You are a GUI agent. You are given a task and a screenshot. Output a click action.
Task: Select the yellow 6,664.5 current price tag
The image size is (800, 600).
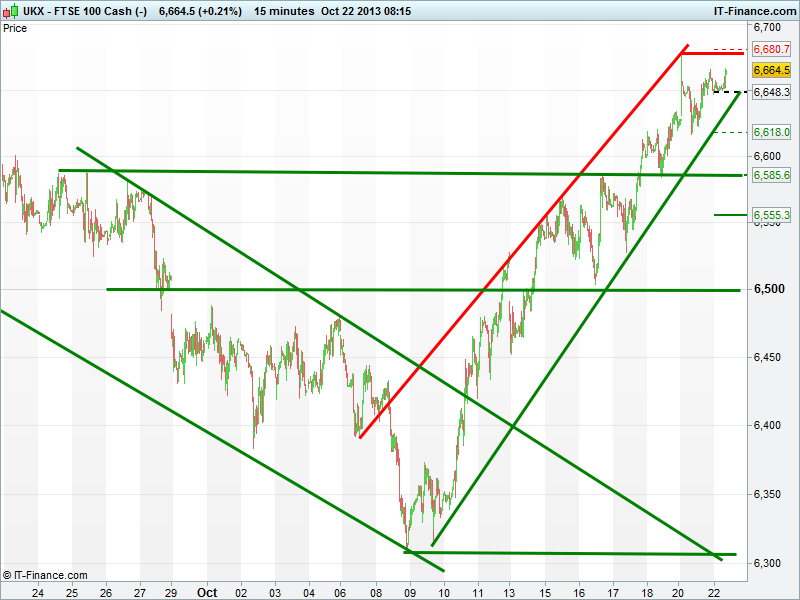tap(771, 70)
